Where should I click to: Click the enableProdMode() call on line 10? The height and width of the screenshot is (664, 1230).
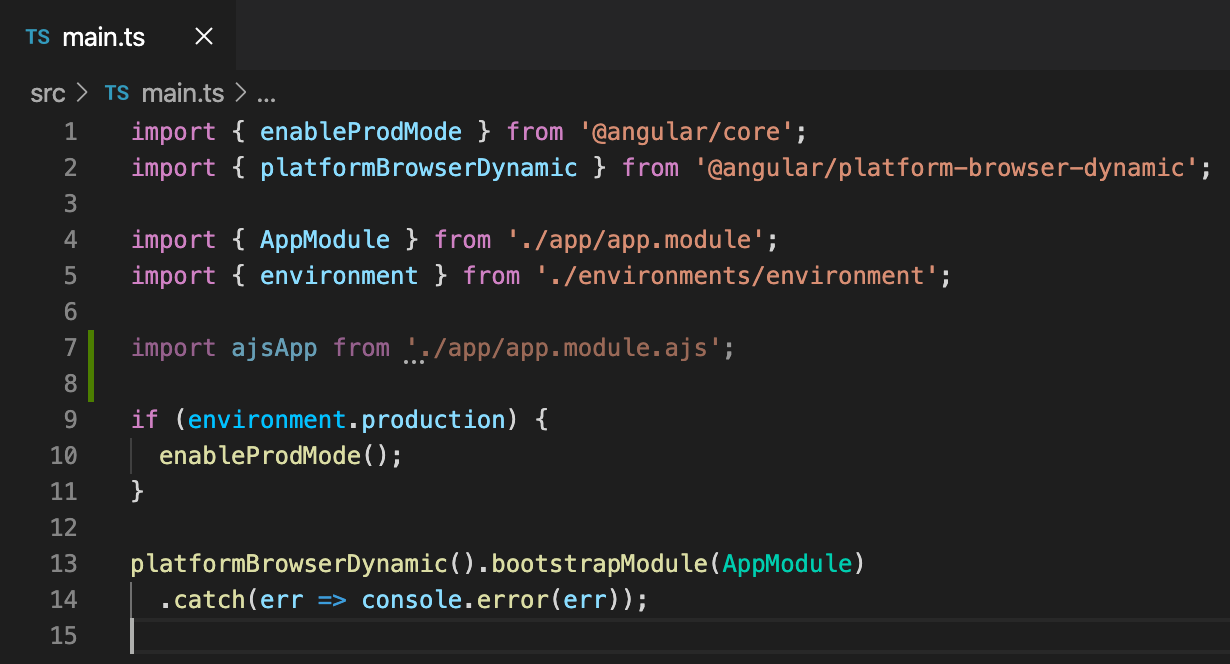(x=274, y=456)
